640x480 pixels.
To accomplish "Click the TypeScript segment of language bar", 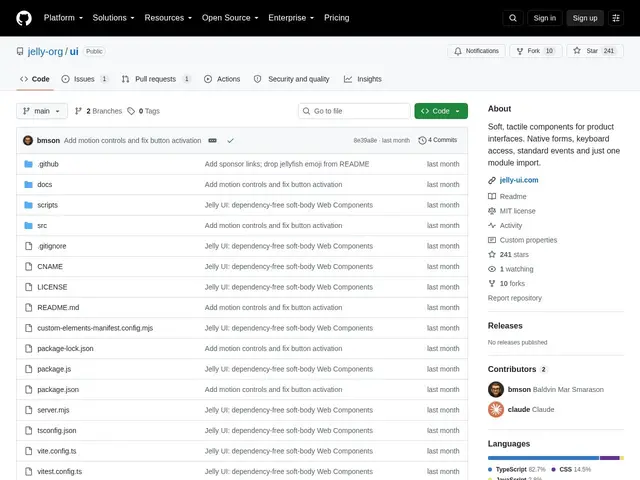I will click(x=543, y=458).
